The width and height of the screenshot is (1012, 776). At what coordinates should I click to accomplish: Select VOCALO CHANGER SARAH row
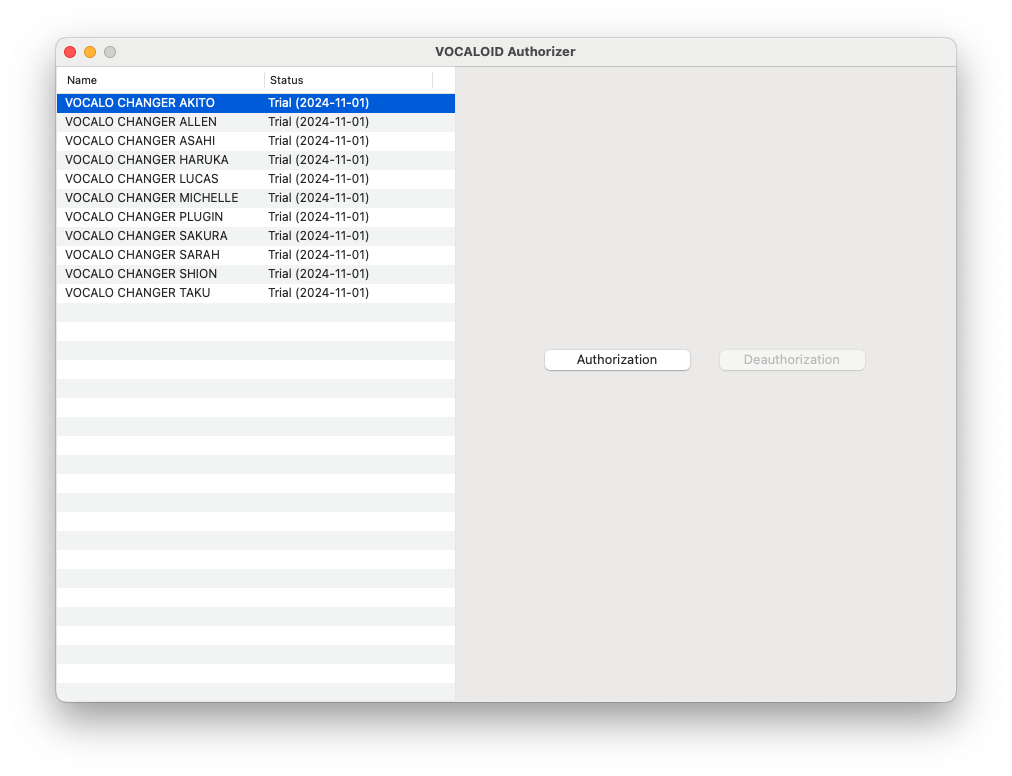[256, 255]
